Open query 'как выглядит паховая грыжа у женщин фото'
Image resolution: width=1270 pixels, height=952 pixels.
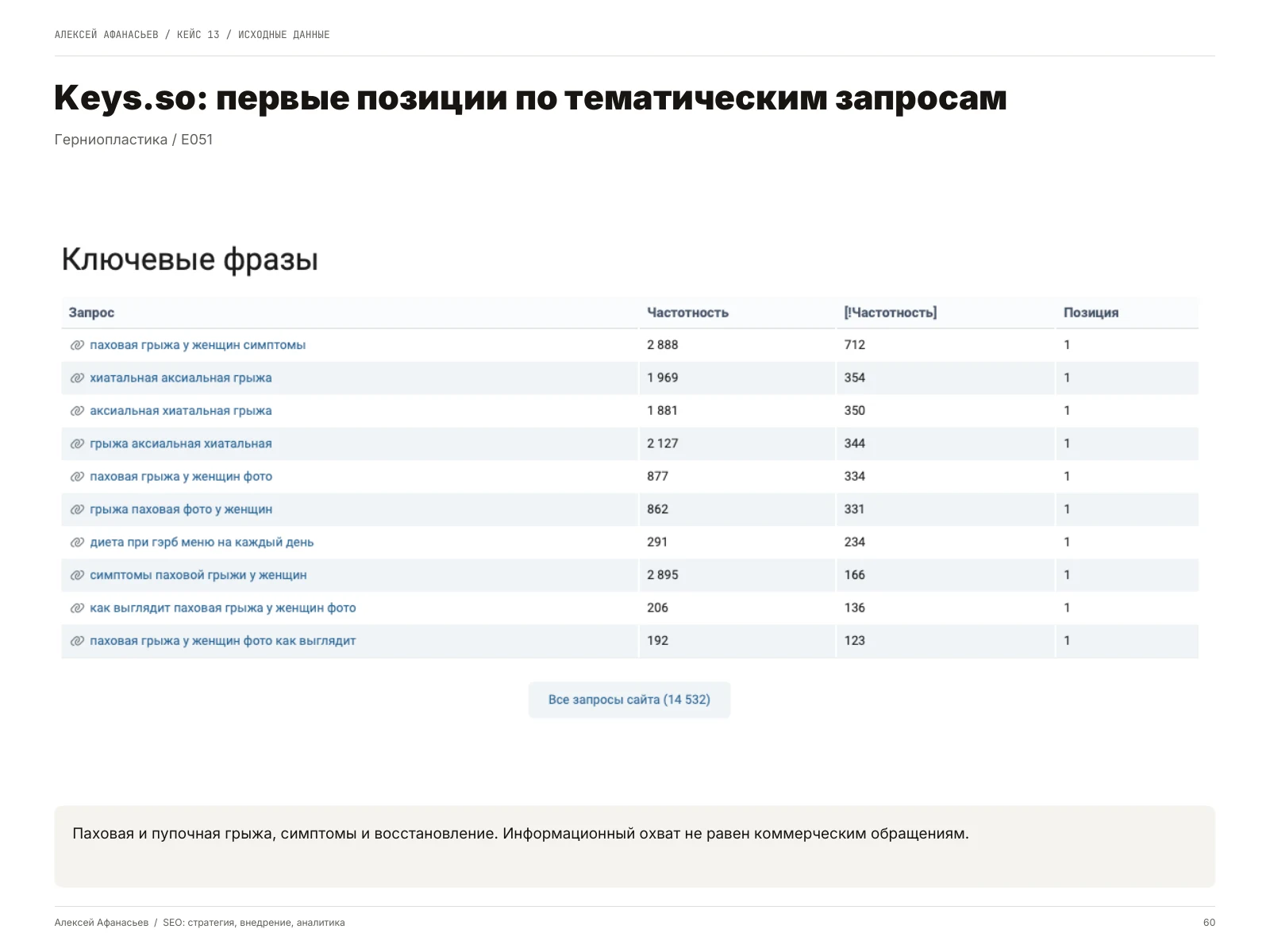223,608
